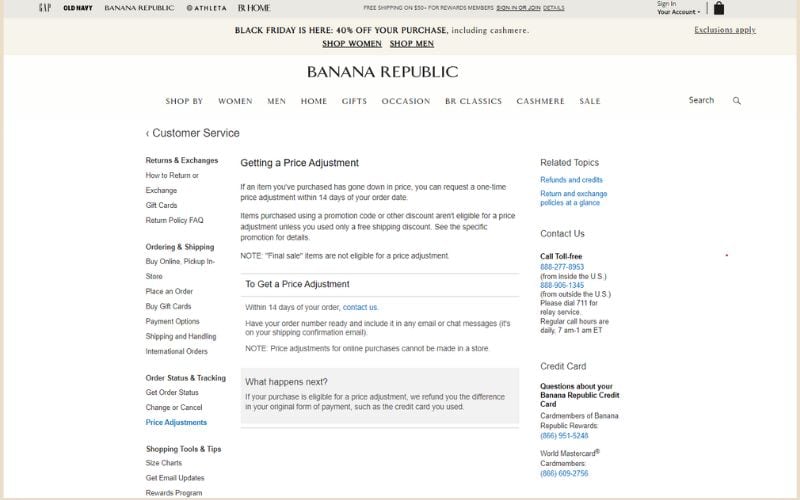
Task: Click the Returns & Exchanges heading
Action: pyautogui.click(x=182, y=160)
